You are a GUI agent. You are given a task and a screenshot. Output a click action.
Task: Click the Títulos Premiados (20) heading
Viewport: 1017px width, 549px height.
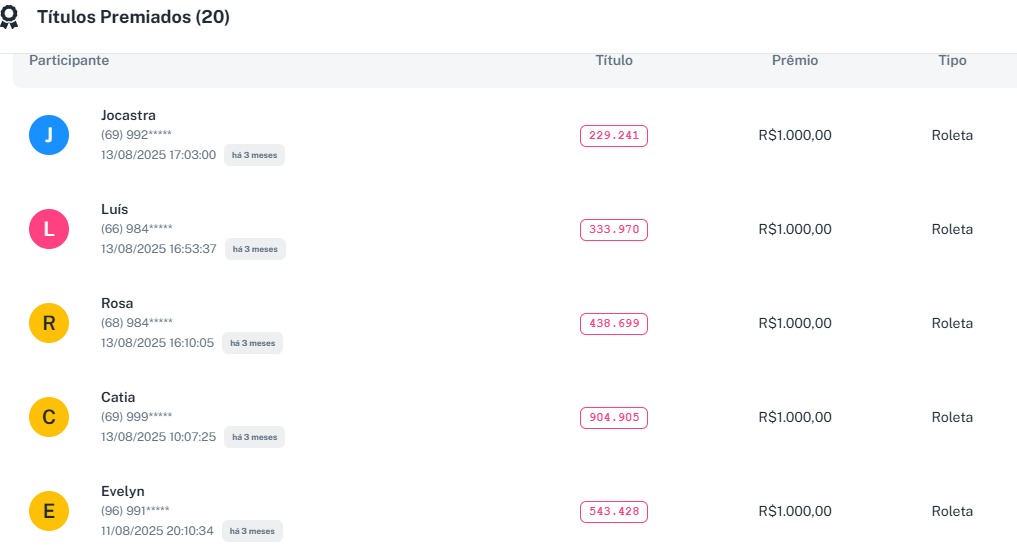133,18
